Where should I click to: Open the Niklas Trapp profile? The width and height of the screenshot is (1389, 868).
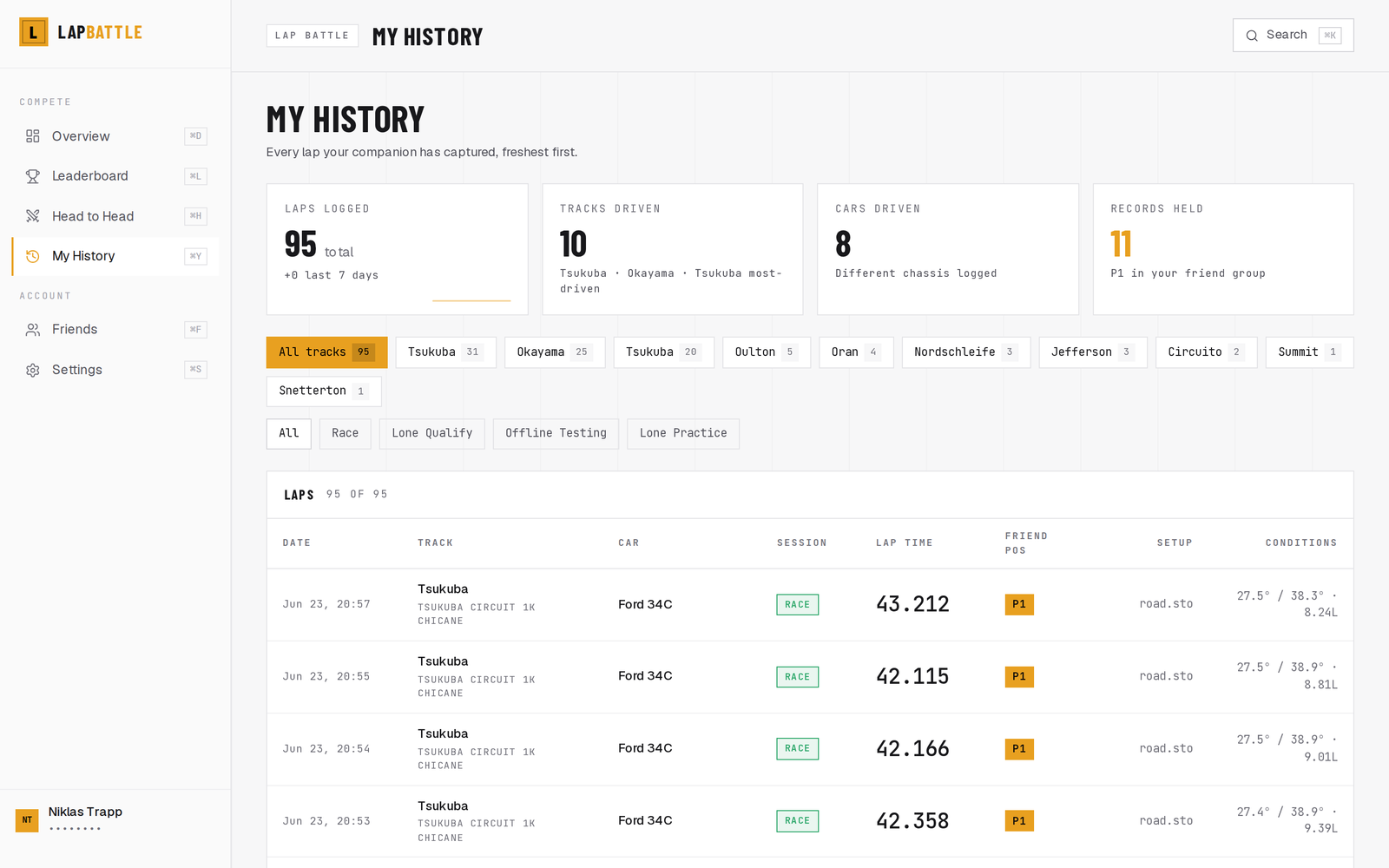115,820
